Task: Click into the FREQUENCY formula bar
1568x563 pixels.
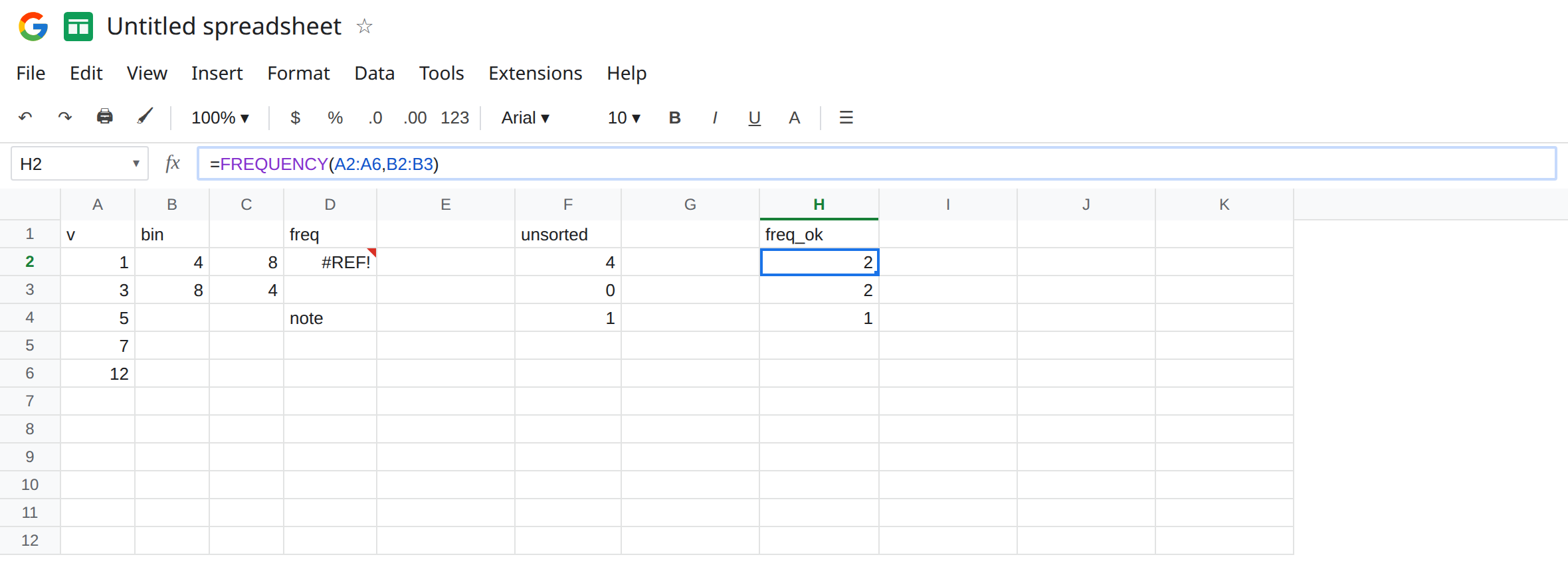Action: point(877,163)
